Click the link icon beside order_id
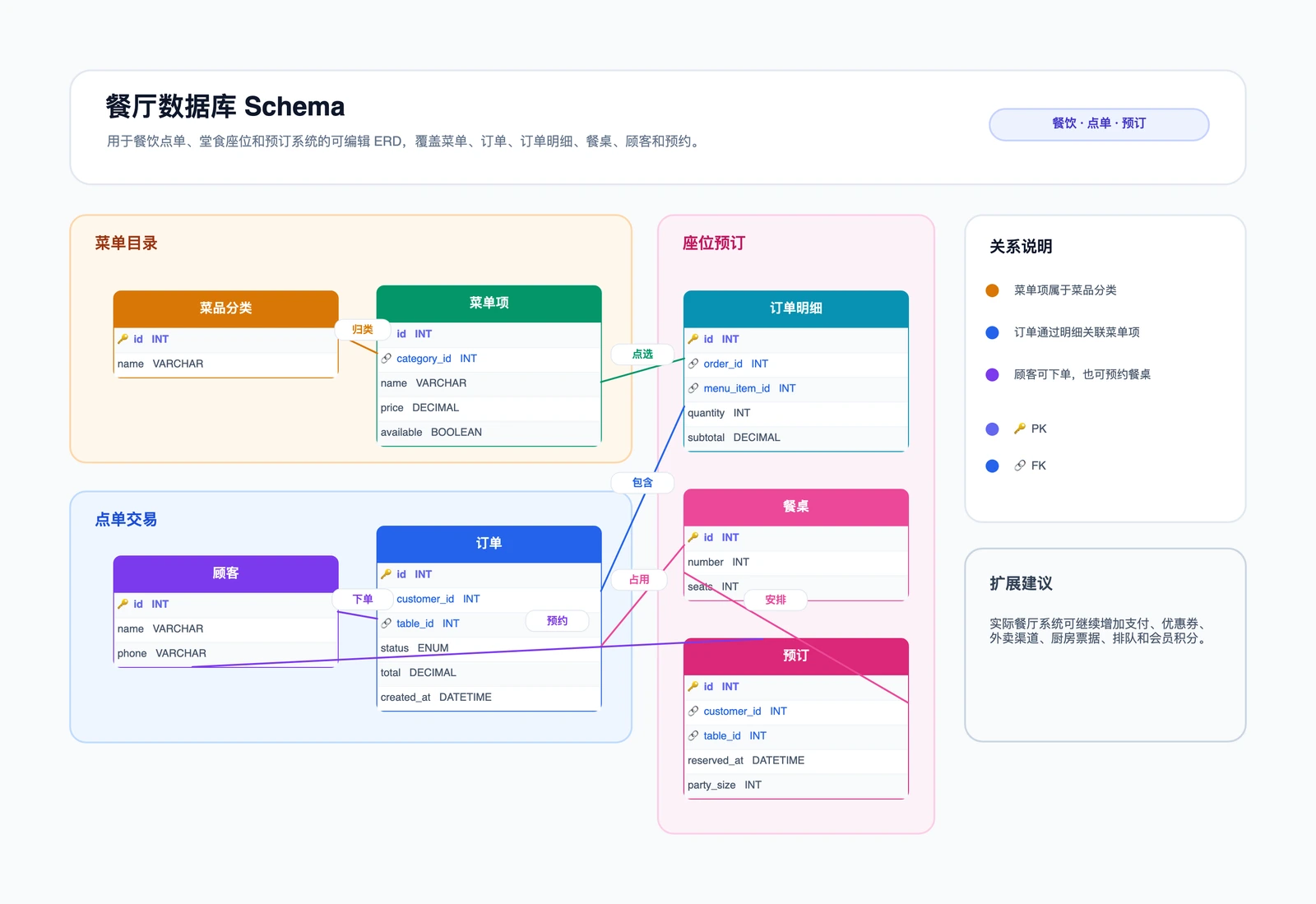 coord(693,364)
